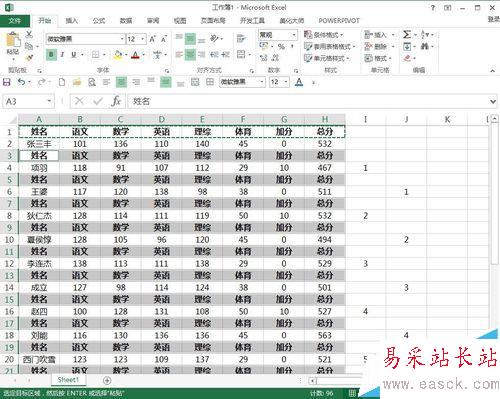Image resolution: width=500 pixels, height=399 pixels.
Task: Click the Undo arrow in quick access toolbar
Action: click(x=21, y=82)
